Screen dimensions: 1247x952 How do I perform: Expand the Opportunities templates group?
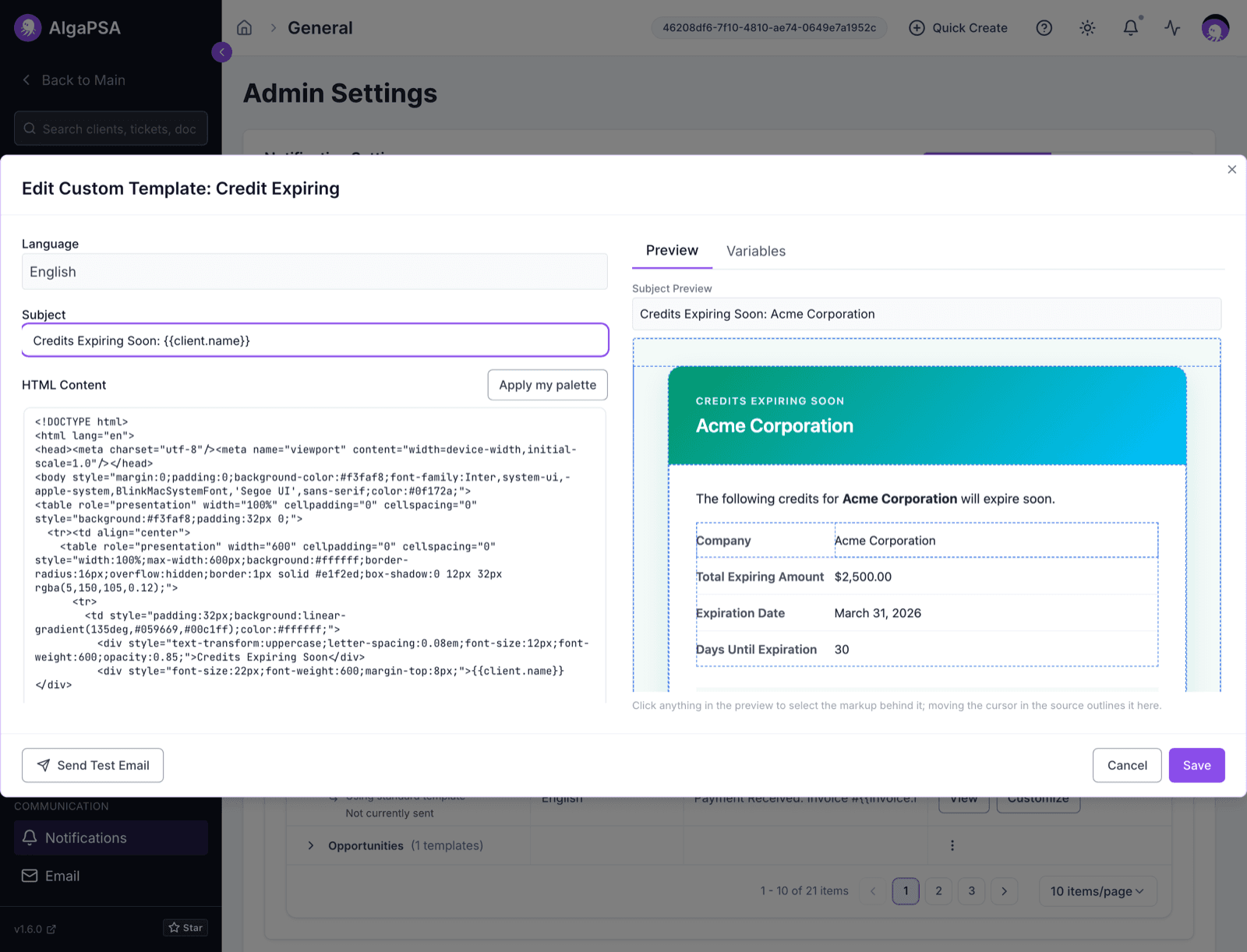(x=311, y=846)
